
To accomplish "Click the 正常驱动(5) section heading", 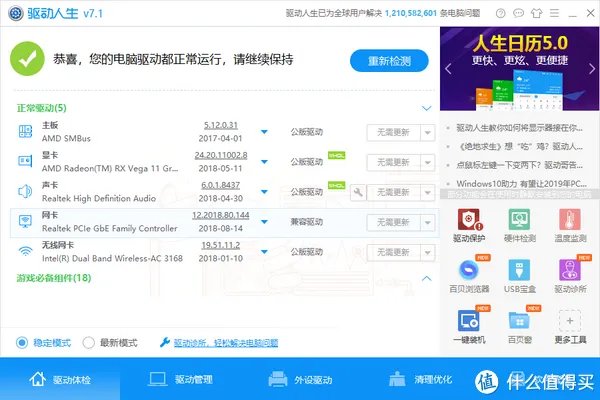I will click(42, 108).
